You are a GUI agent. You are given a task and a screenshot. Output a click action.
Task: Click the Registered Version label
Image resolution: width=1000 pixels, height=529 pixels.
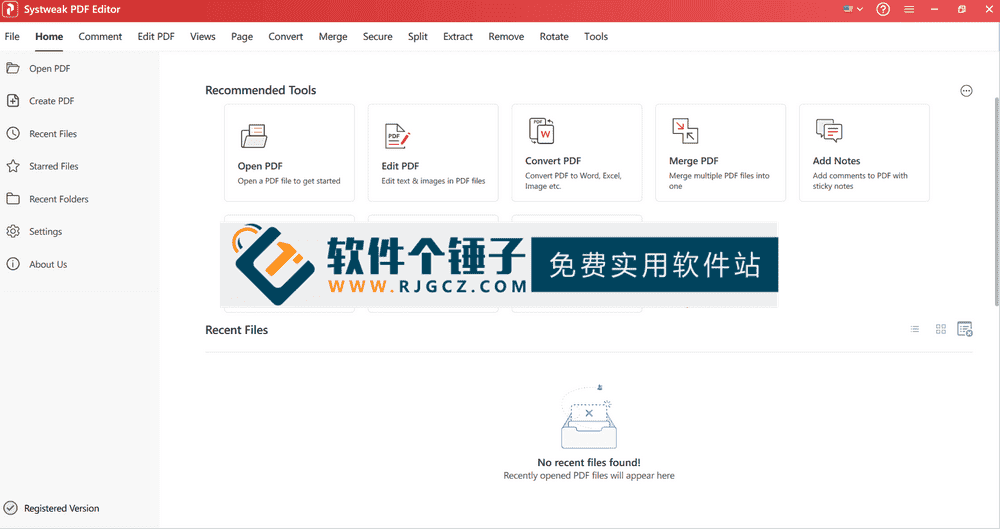pyautogui.click(x=62, y=509)
